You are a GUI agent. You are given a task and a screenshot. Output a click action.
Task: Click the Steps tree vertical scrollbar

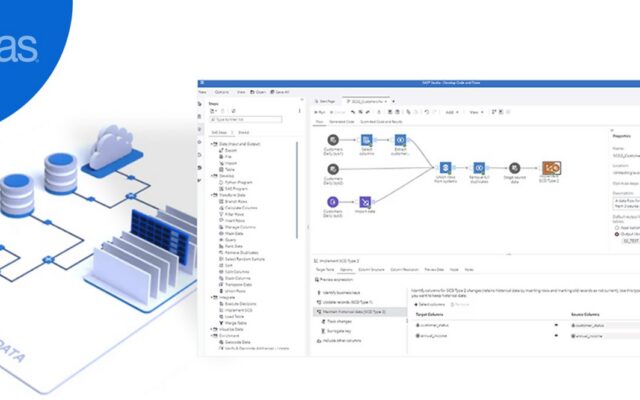pos(297,190)
